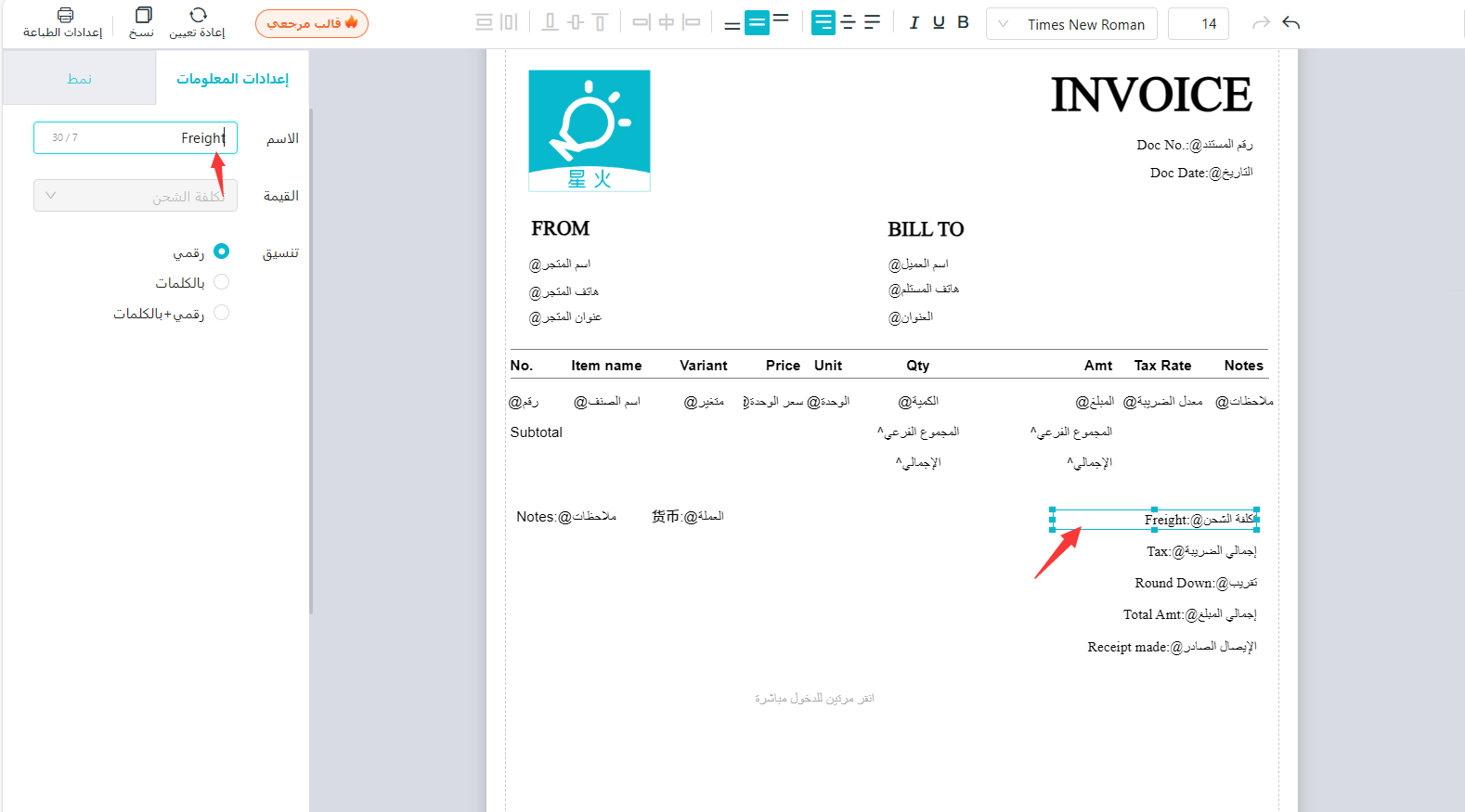Click the undo arrow icon
The image size is (1465, 812).
[x=1290, y=23]
